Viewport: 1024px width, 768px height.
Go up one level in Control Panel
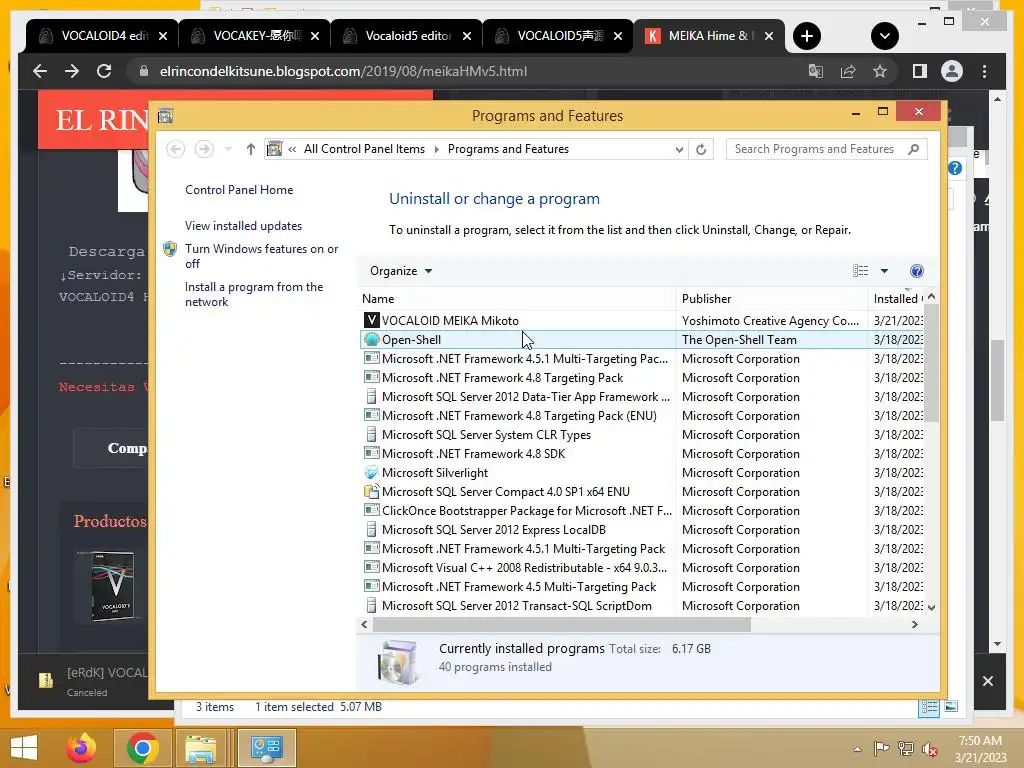[x=250, y=149]
